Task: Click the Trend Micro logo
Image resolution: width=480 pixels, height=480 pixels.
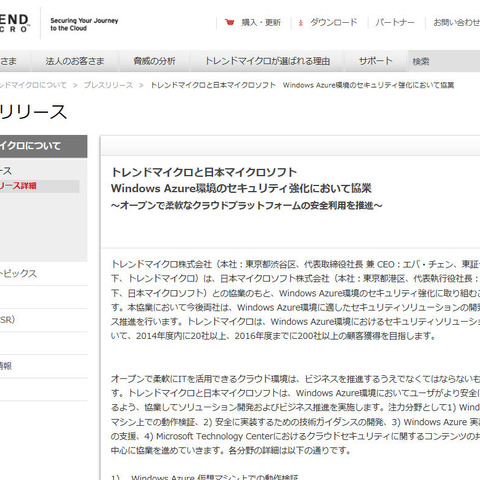Action: coord(14,23)
